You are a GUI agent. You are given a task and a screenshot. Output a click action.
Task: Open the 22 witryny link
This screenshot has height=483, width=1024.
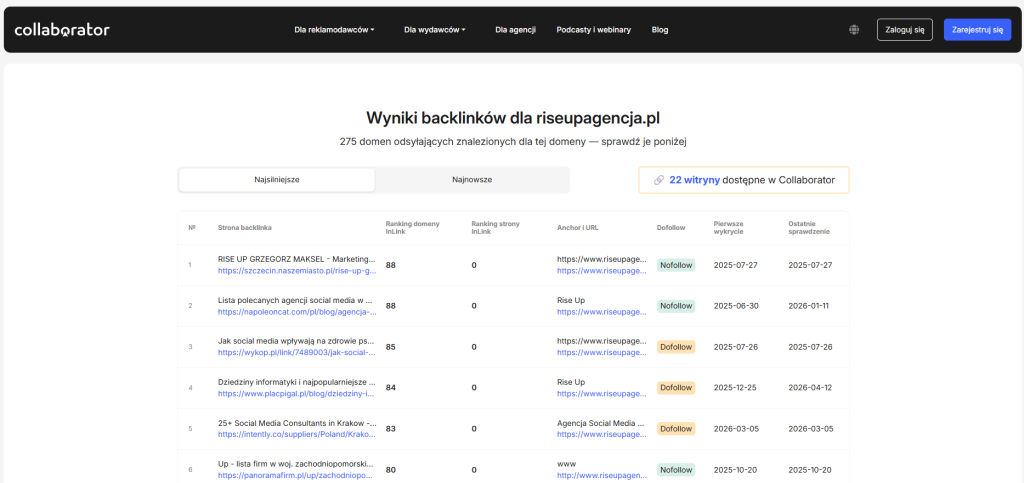[694, 180]
